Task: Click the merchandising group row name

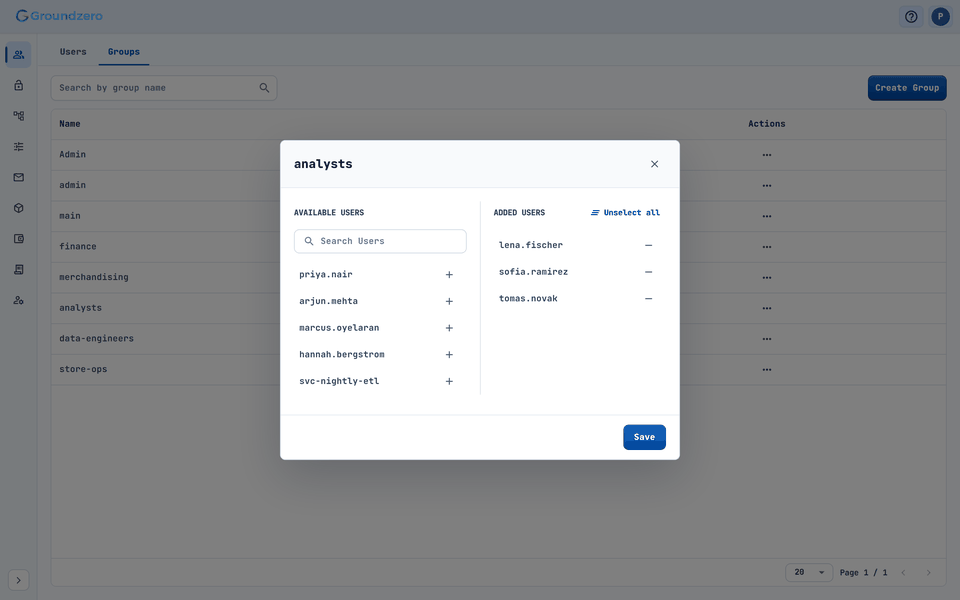Action: [x=94, y=277]
